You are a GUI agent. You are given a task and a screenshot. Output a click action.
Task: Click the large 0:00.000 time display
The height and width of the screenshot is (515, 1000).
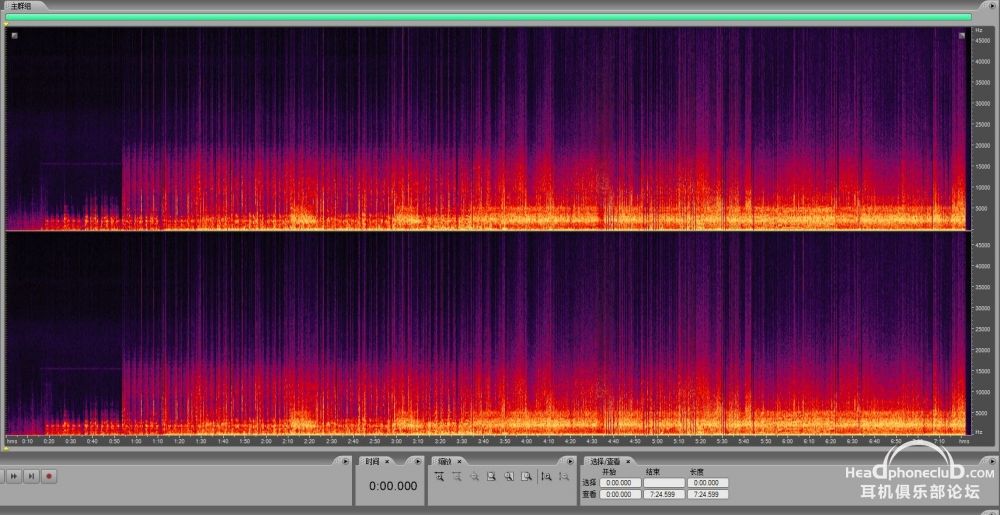(x=393, y=486)
